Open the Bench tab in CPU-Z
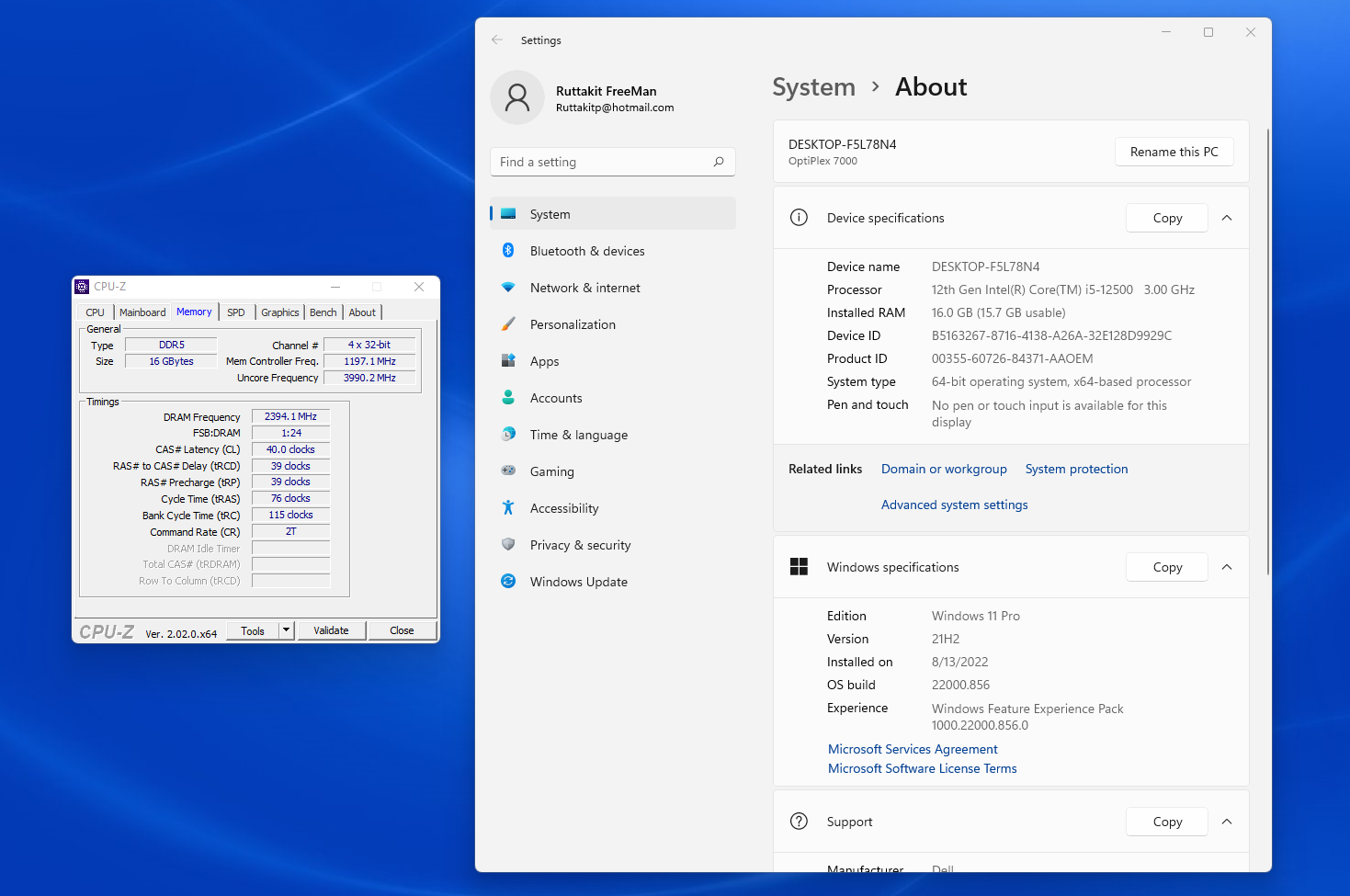Screen dimensions: 1350x896 point(323,312)
